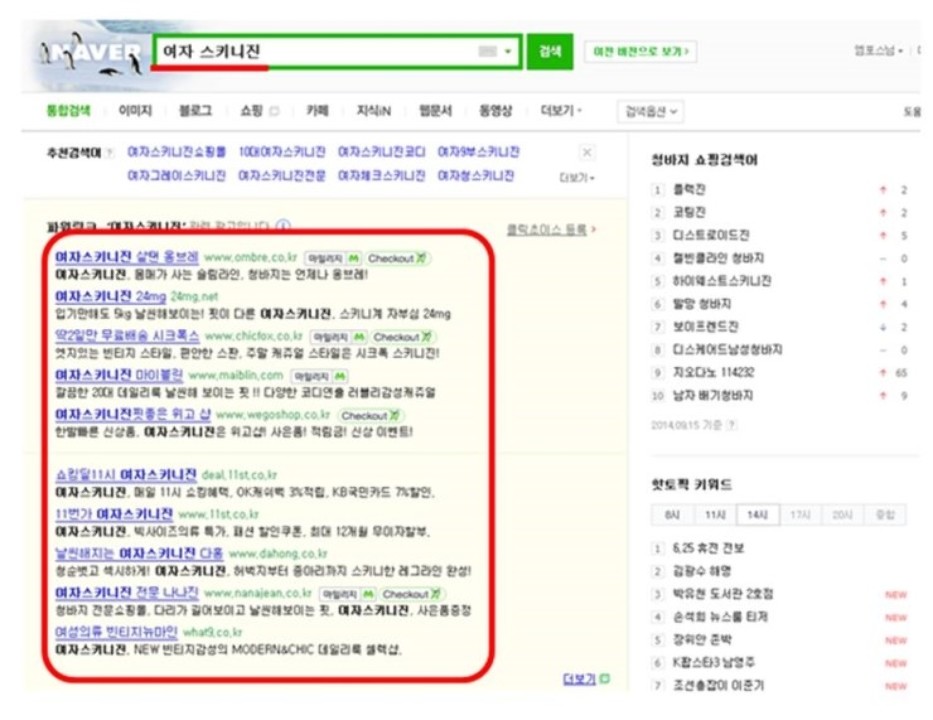Expand 더보기 in the 추천검색어 area

[x=577, y=177]
